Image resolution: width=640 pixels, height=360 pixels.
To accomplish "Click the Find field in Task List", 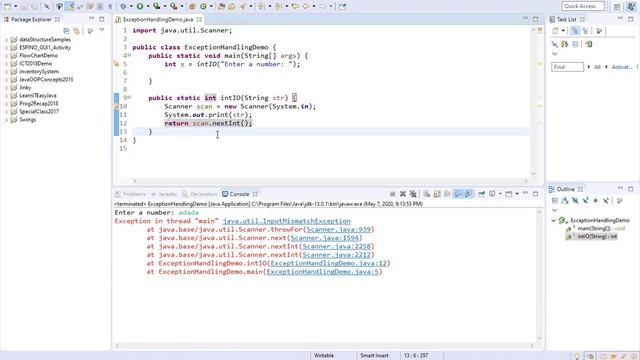I will click(x=567, y=67).
